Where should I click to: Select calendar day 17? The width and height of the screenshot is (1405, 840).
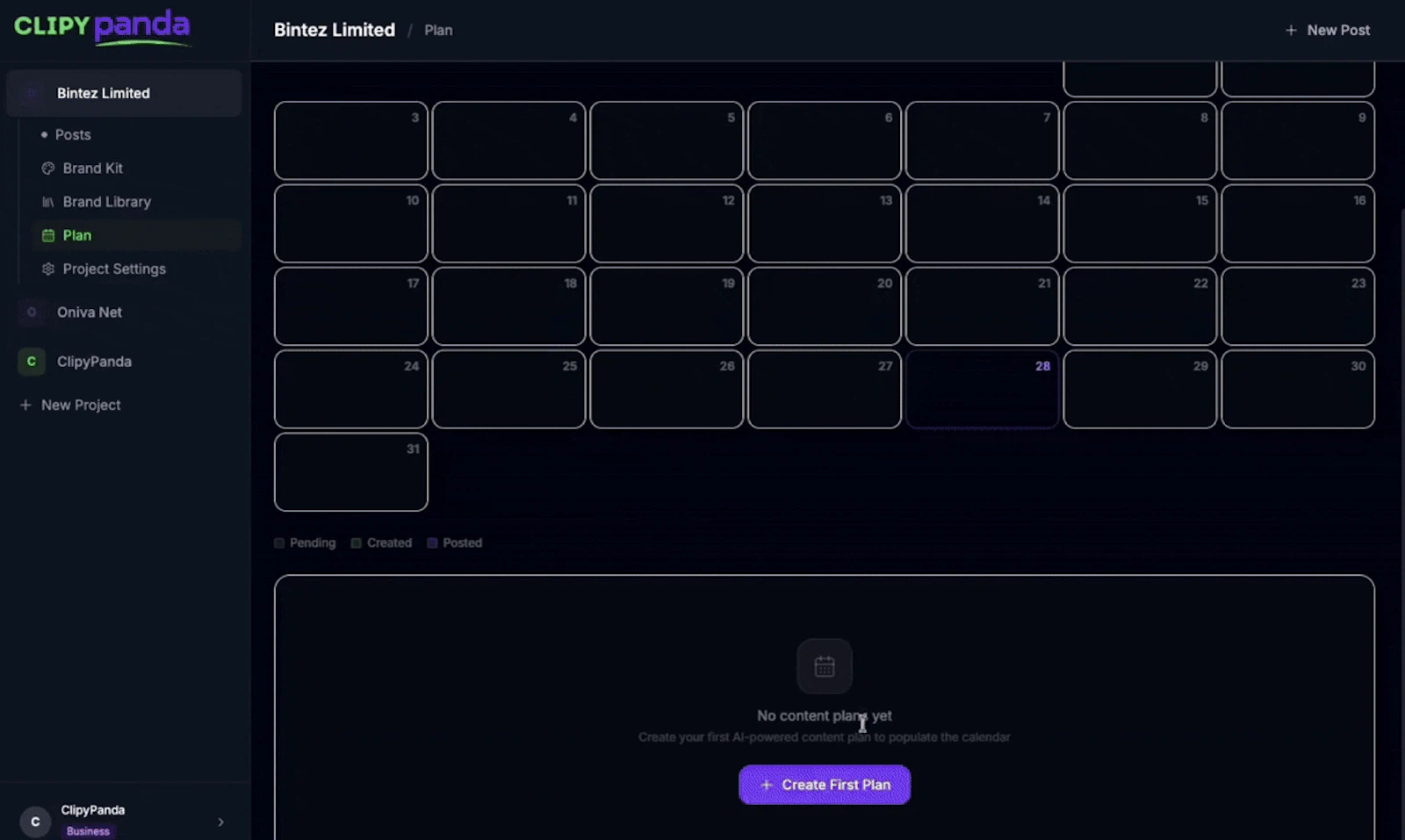(350, 306)
